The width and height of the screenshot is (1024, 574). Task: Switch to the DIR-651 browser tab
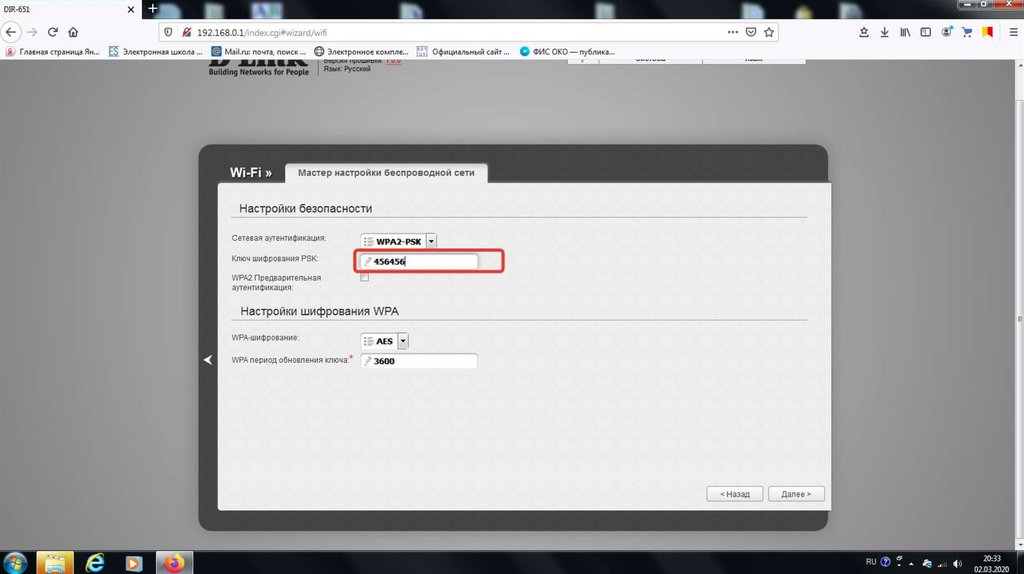click(x=60, y=8)
